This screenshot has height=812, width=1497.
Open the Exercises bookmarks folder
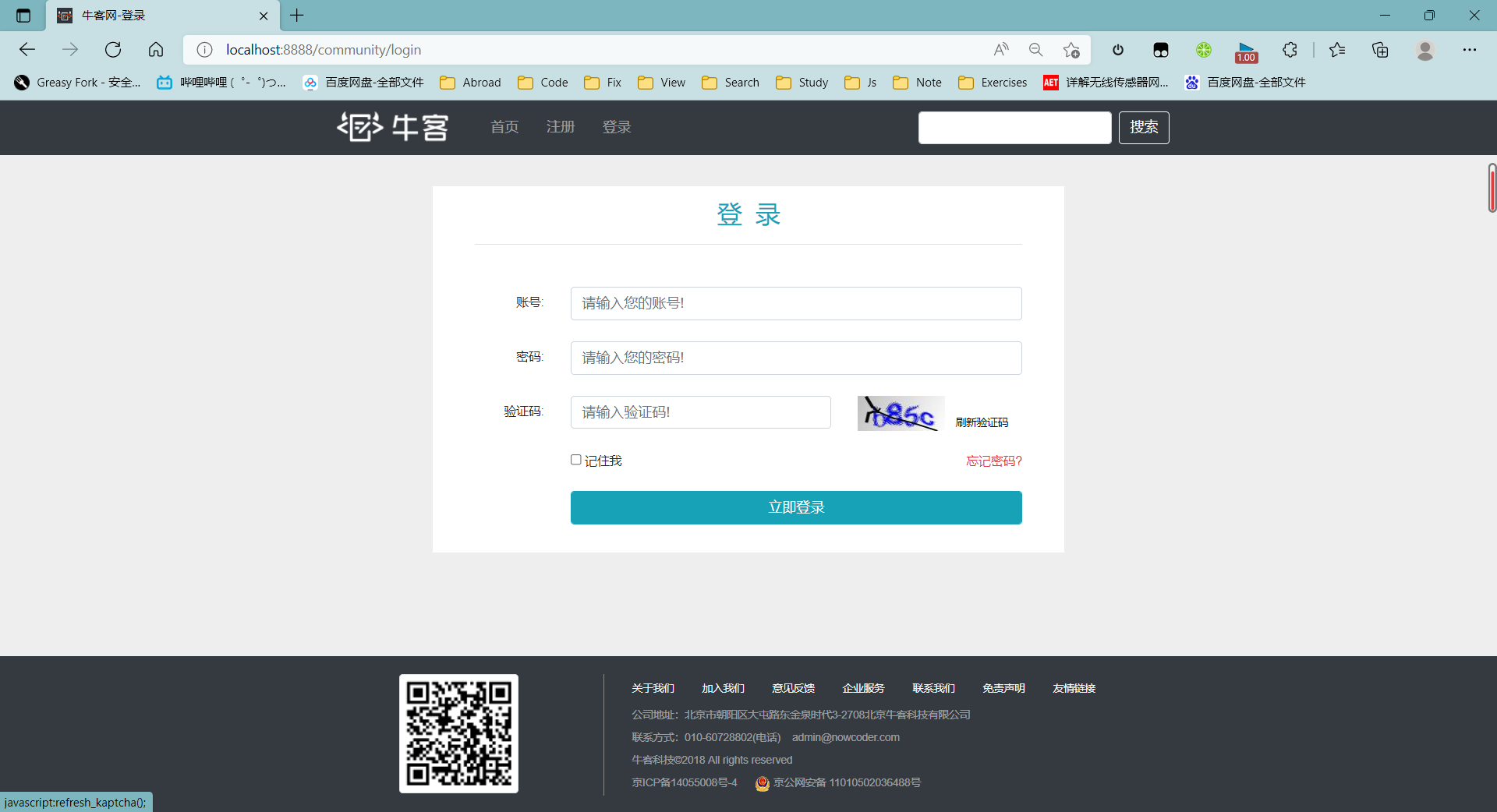click(993, 83)
